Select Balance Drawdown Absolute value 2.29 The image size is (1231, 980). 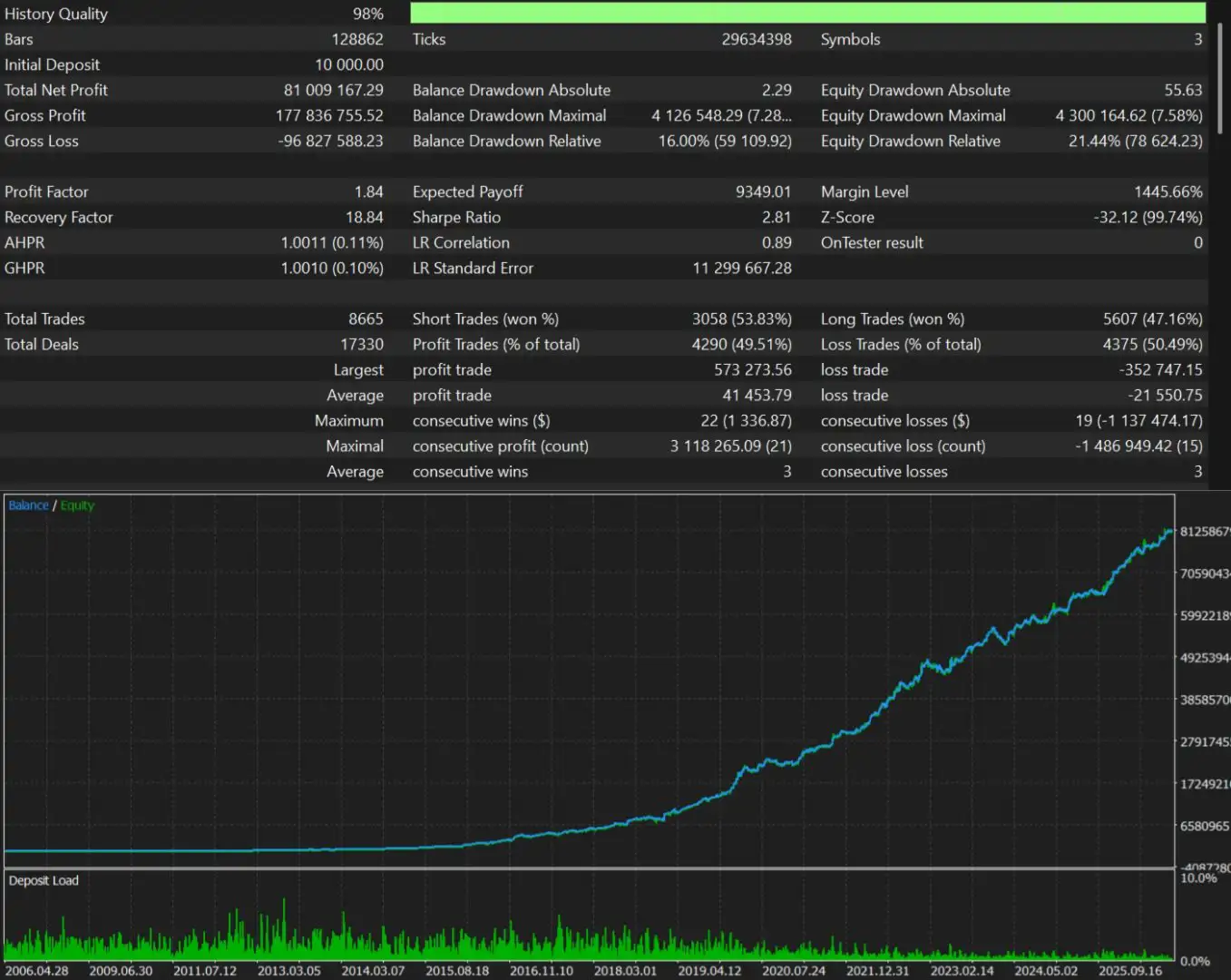[x=777, y=90]
